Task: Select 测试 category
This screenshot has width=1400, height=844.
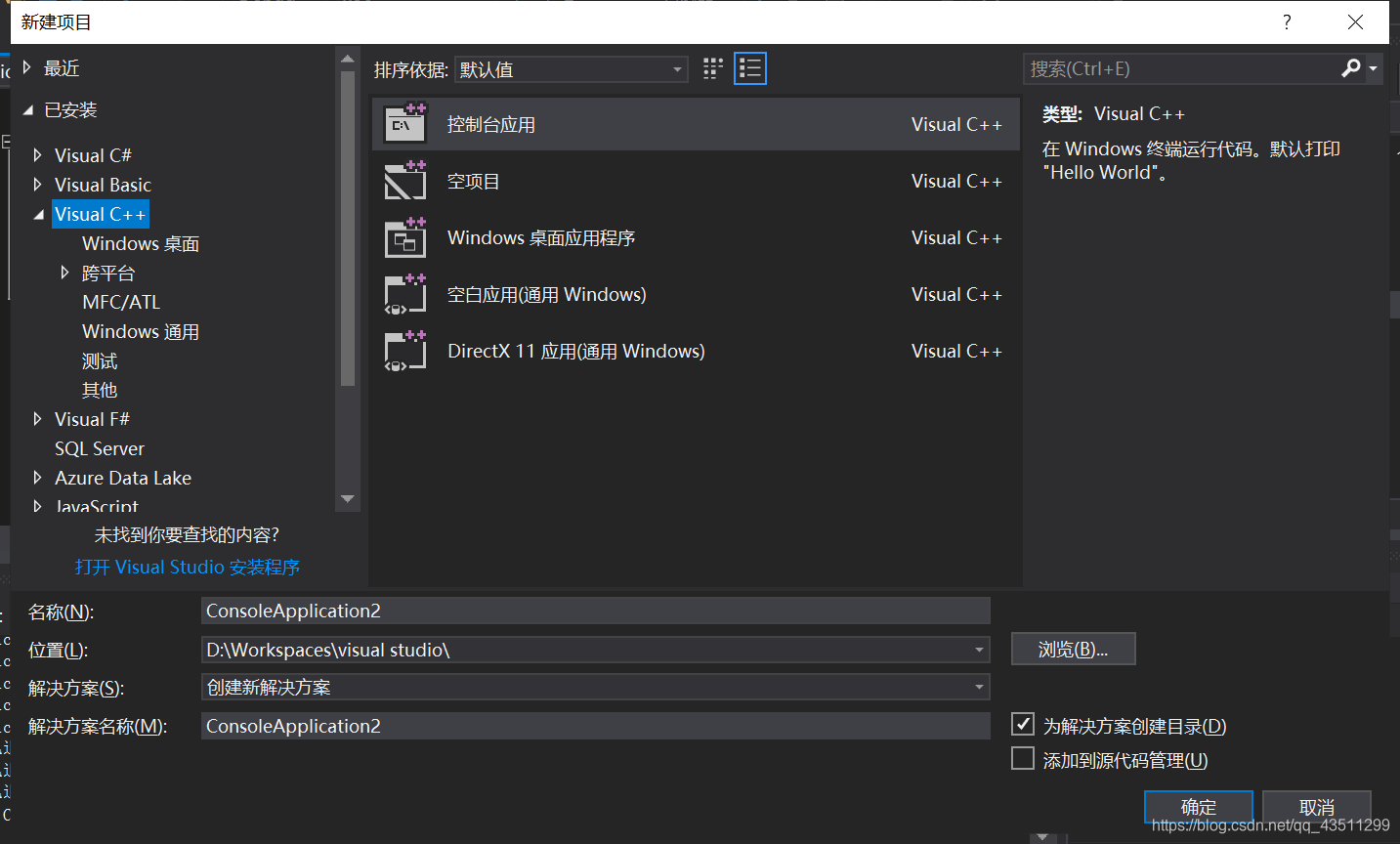Action: tap(100, 360)
